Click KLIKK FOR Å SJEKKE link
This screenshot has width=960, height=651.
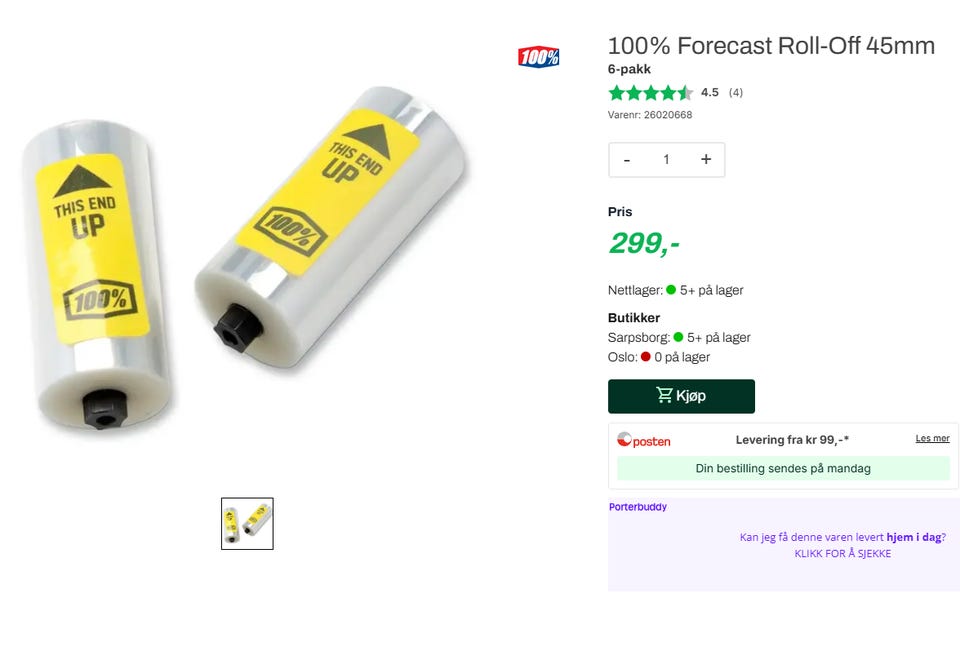(842, 554)
